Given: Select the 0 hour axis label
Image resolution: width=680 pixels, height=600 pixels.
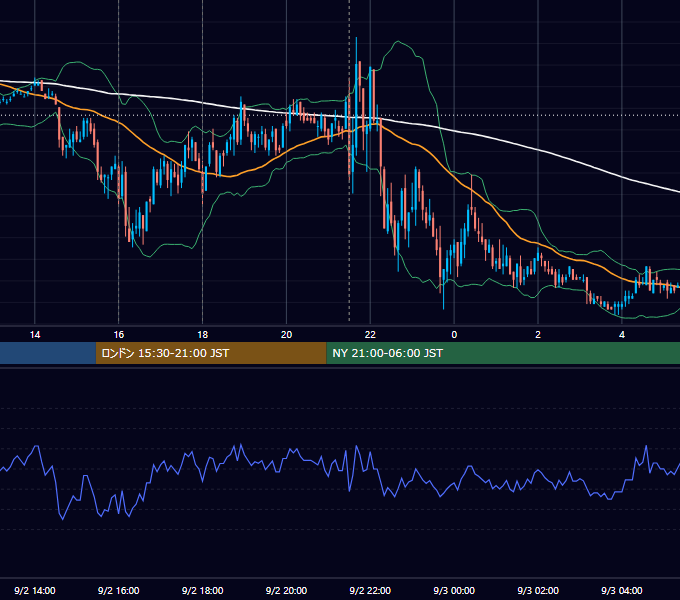Looking at the screenshot, I should pos(454,335).
